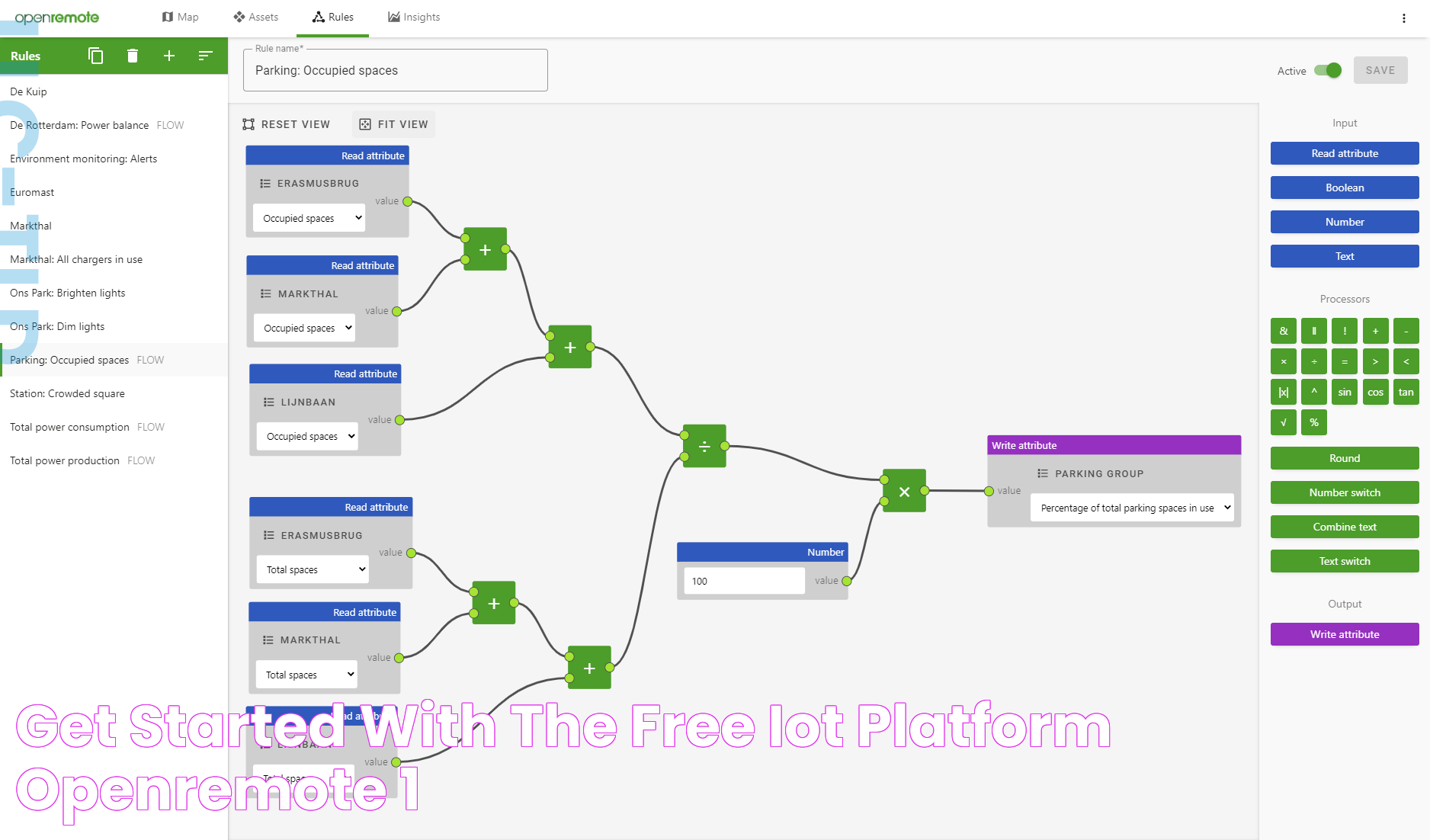Click the Fit View button

coord(394,124)
